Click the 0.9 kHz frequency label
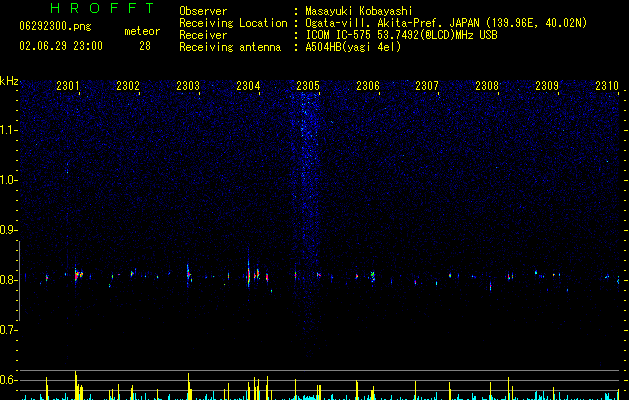Screen dimensions: 629x400 click(x=8, y=230)
